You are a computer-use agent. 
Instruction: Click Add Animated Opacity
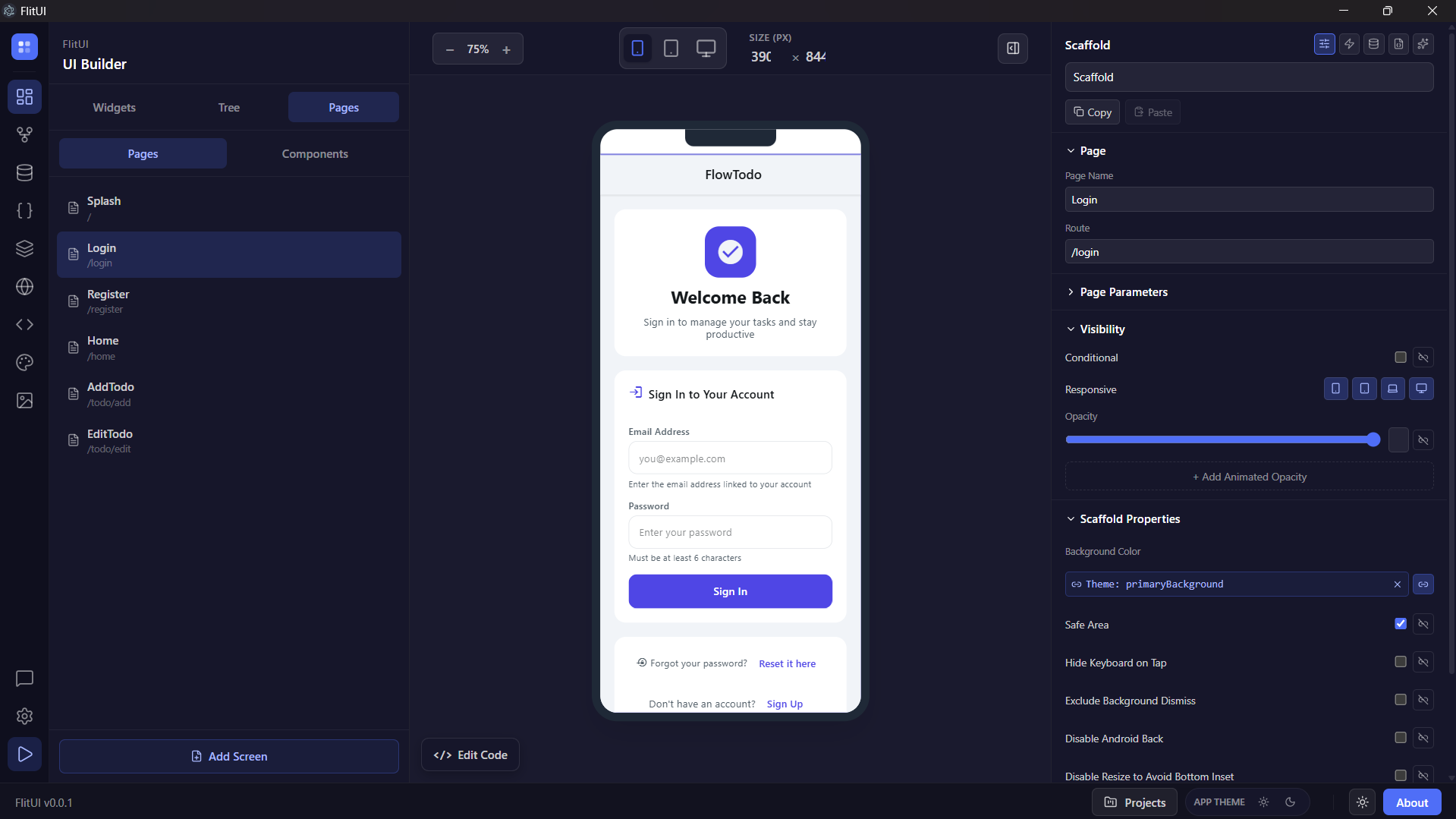coord(1250,477)
